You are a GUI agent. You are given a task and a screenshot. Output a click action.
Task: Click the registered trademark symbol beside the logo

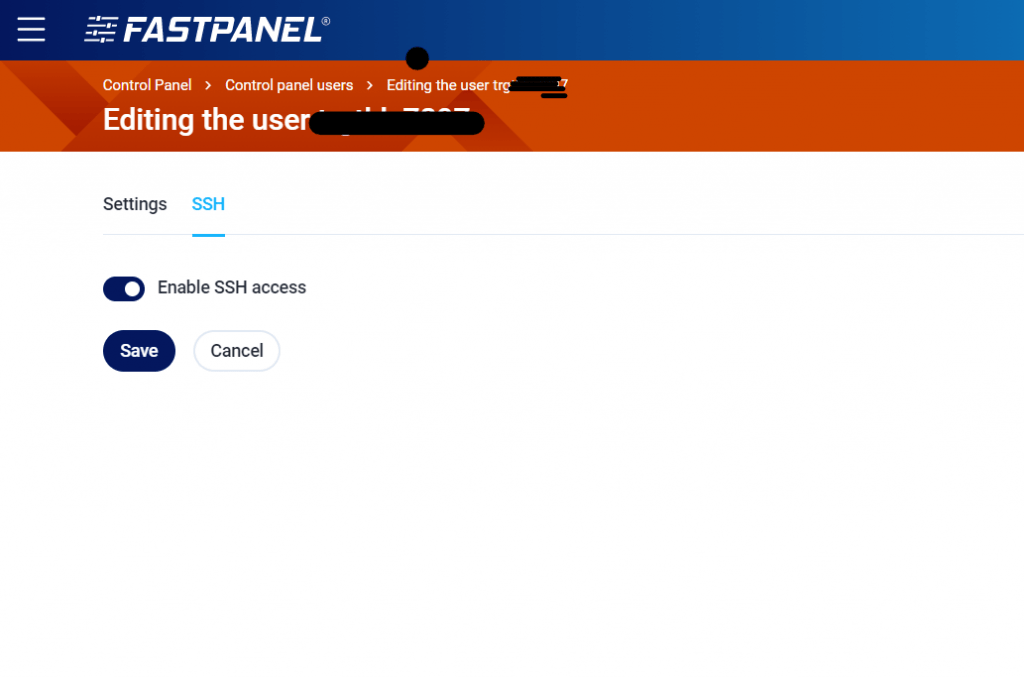coord(326,19)
